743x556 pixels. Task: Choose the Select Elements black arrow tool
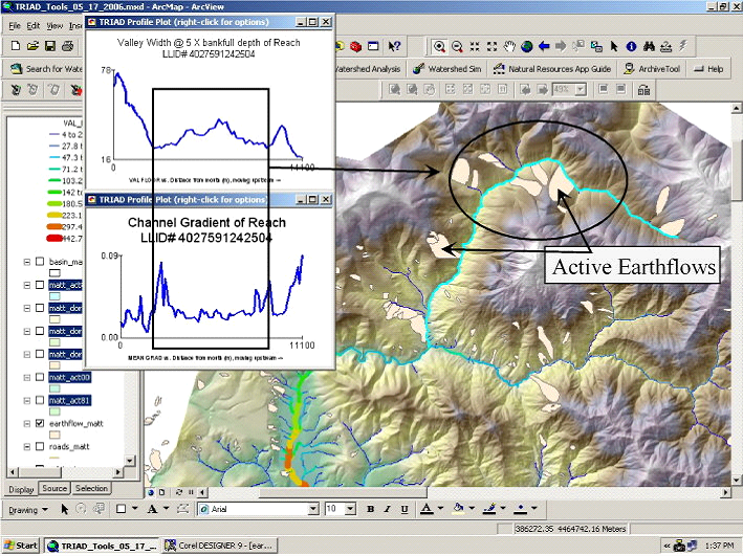(x=614, y=46)
